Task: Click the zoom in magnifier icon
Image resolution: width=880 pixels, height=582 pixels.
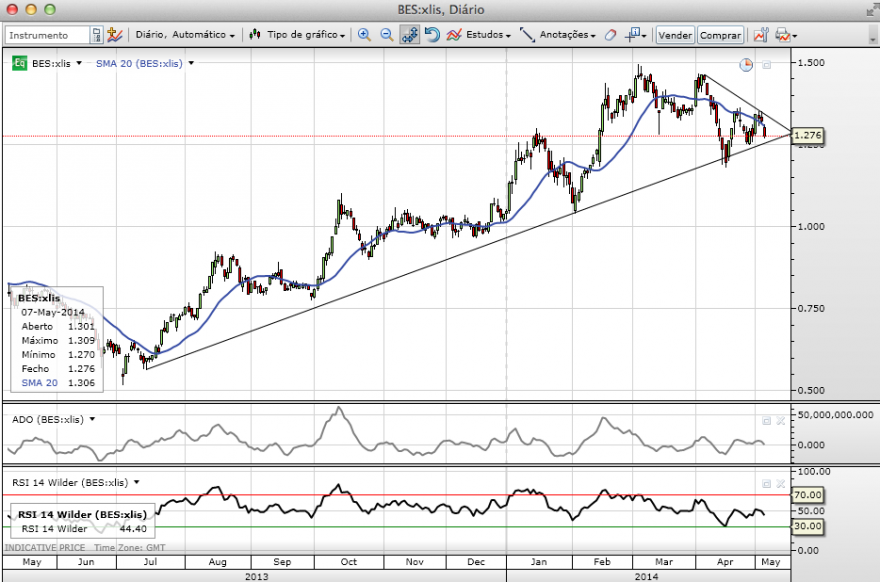Action: point(364,35)
